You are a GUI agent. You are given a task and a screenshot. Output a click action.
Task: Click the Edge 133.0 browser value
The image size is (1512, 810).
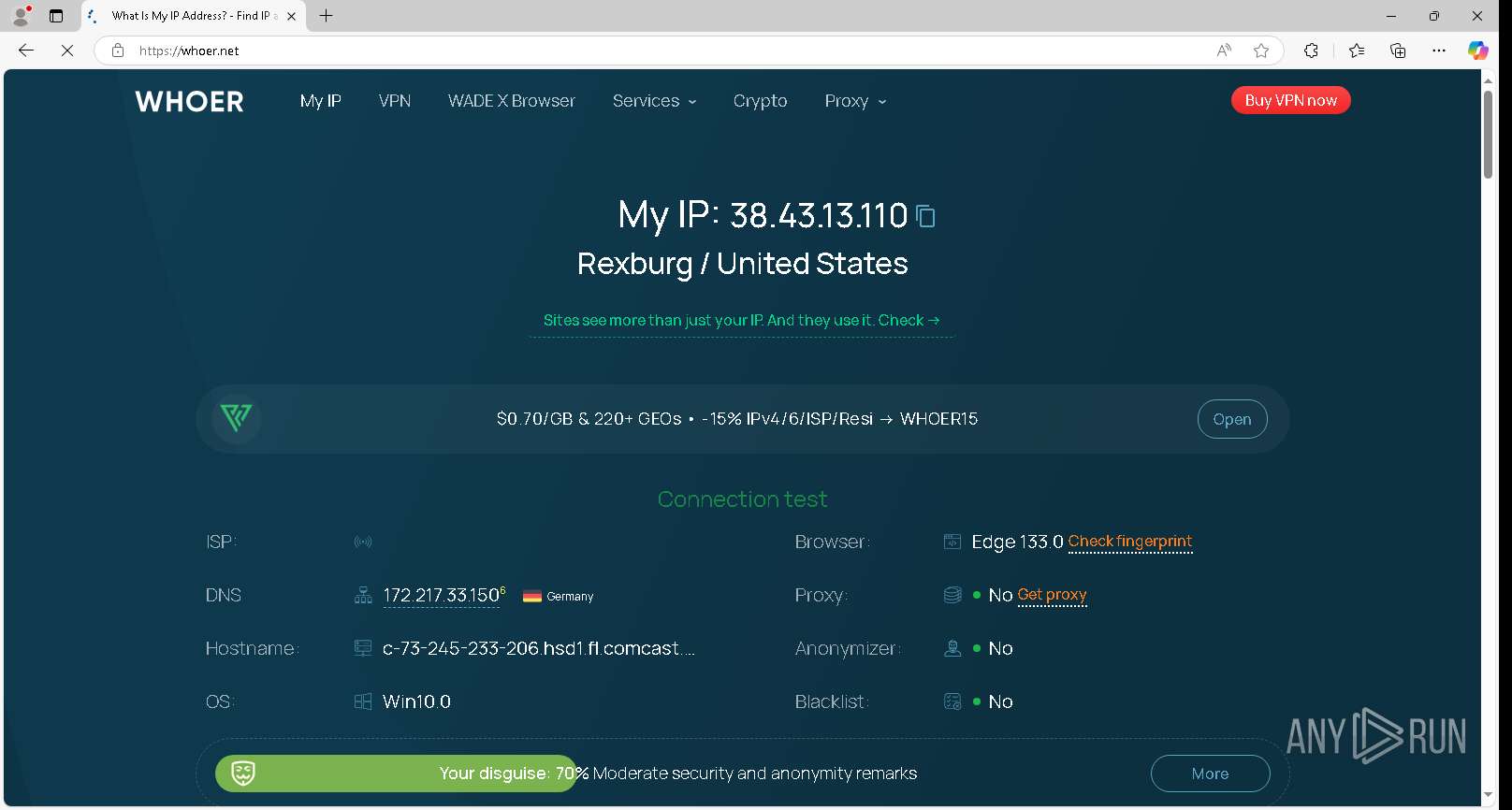(x=1017, y=542)
